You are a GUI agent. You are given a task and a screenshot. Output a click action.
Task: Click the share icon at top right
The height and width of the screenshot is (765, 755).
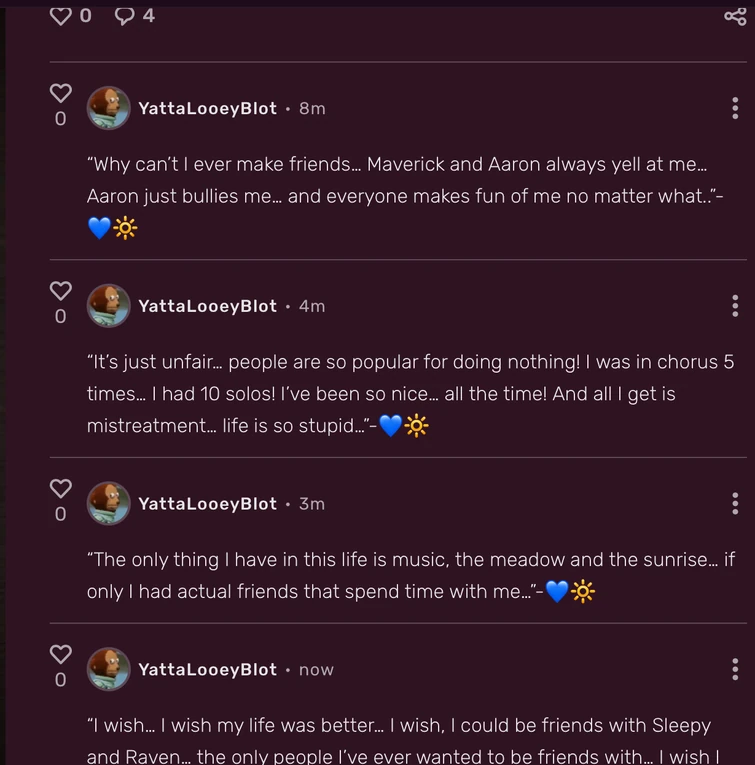coord(735,15)
